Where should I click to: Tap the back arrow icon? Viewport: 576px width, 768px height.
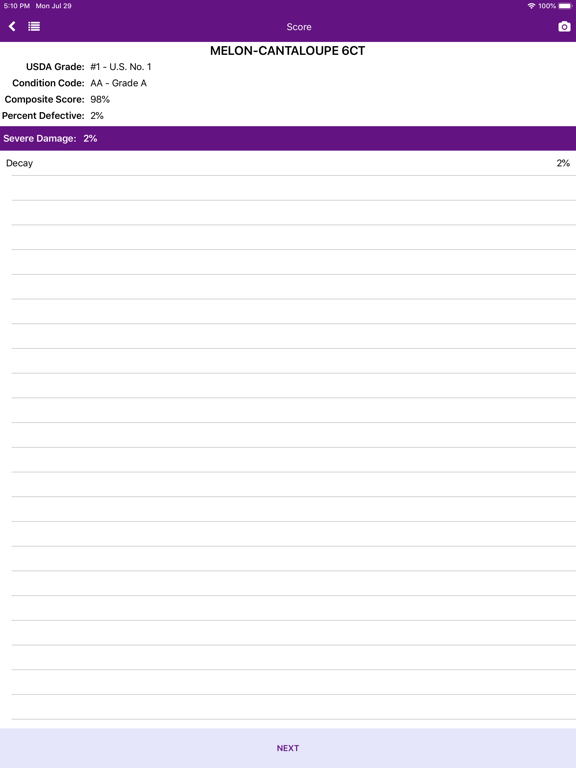(12, 26)
